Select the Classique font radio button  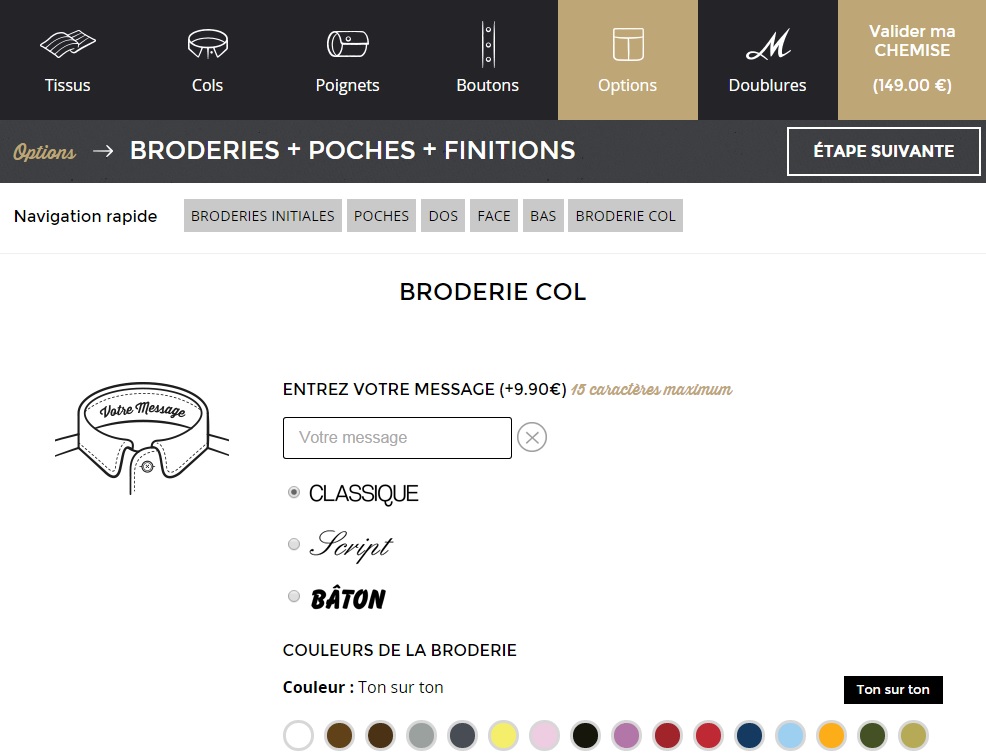point(294,492)
